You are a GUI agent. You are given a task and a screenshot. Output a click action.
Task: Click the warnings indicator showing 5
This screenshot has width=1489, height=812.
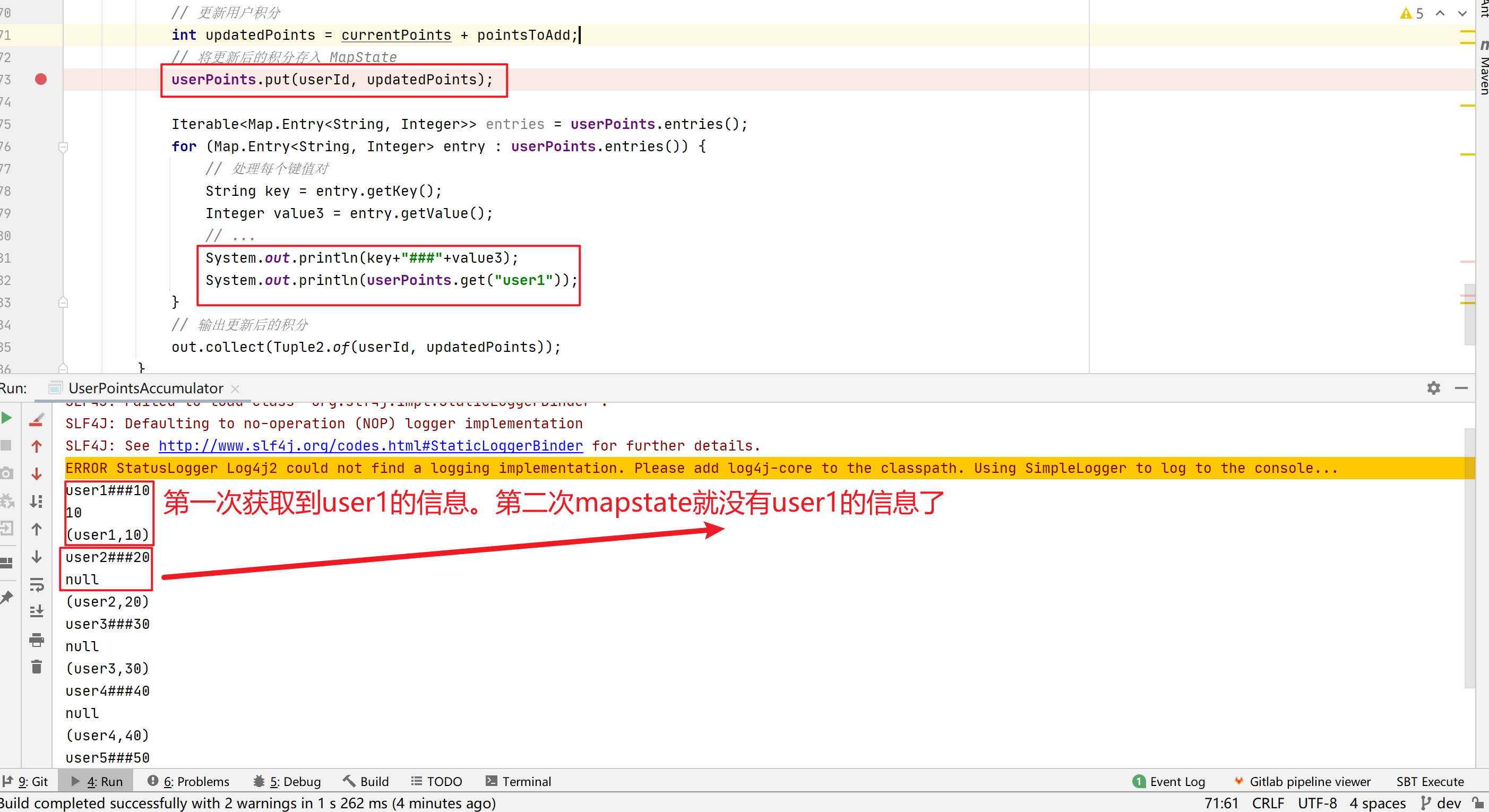tap(1411, 13)
